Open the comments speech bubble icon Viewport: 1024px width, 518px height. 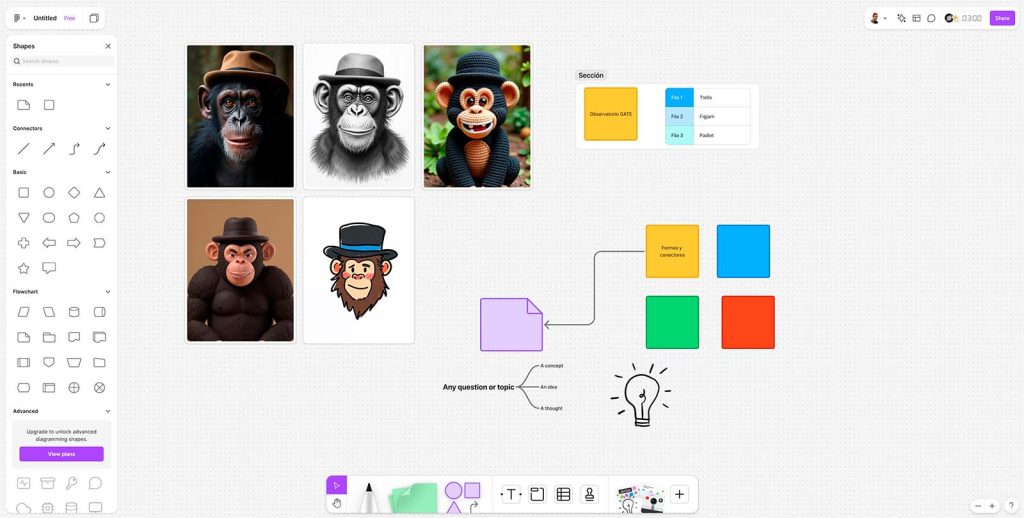click(x=931, y=18)
